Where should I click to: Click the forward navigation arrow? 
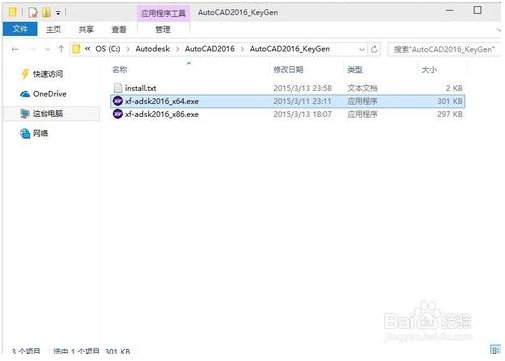coord(33,49)
